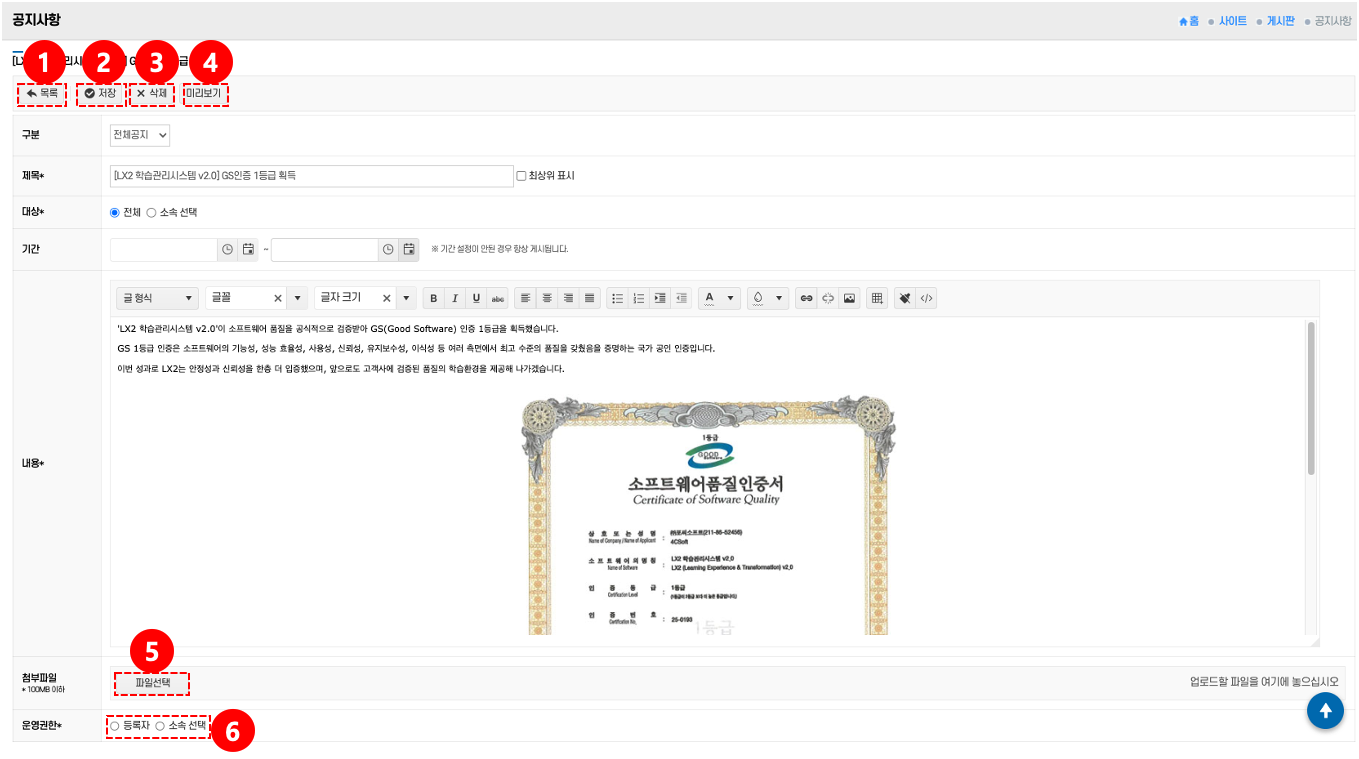Screen dimensions: 1359x759
Task: Toggle bold formatting in the editor
Action: point(433,298)
